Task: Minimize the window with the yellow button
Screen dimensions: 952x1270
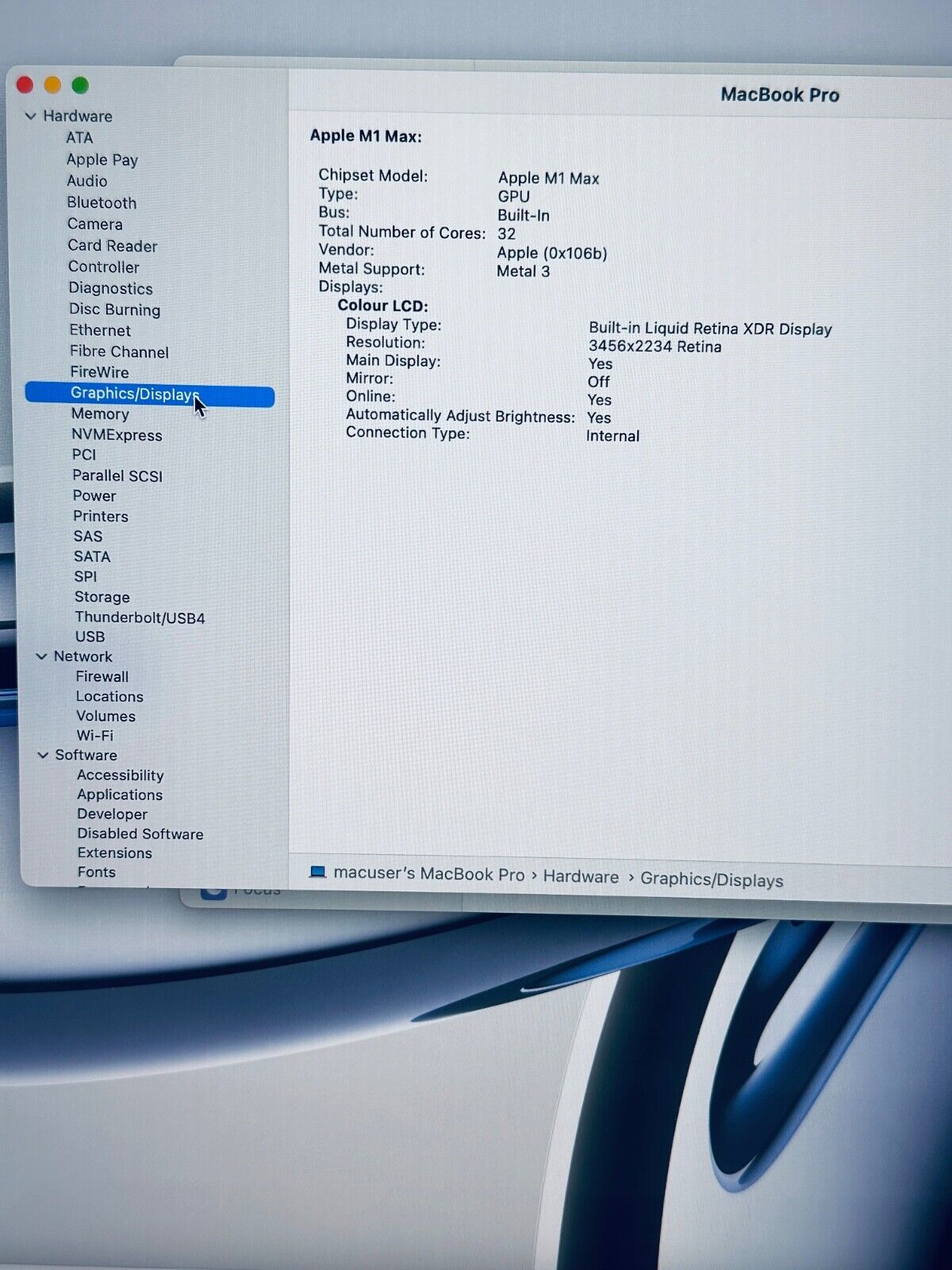Action: click(x=52, y=85)
